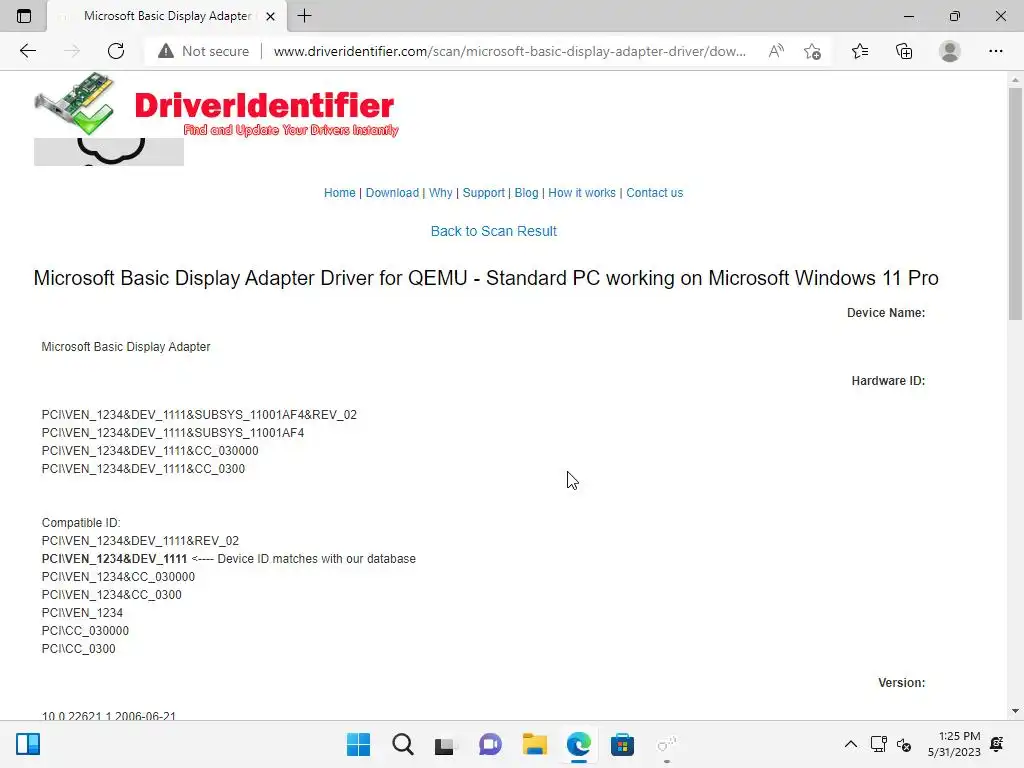Click the Version: label
Screen dimensions: 1024x768
click(x=901, y=682)
